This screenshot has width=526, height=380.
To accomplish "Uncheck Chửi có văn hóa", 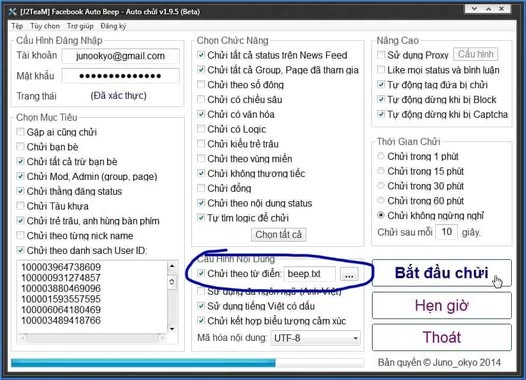I will [201, 114].
